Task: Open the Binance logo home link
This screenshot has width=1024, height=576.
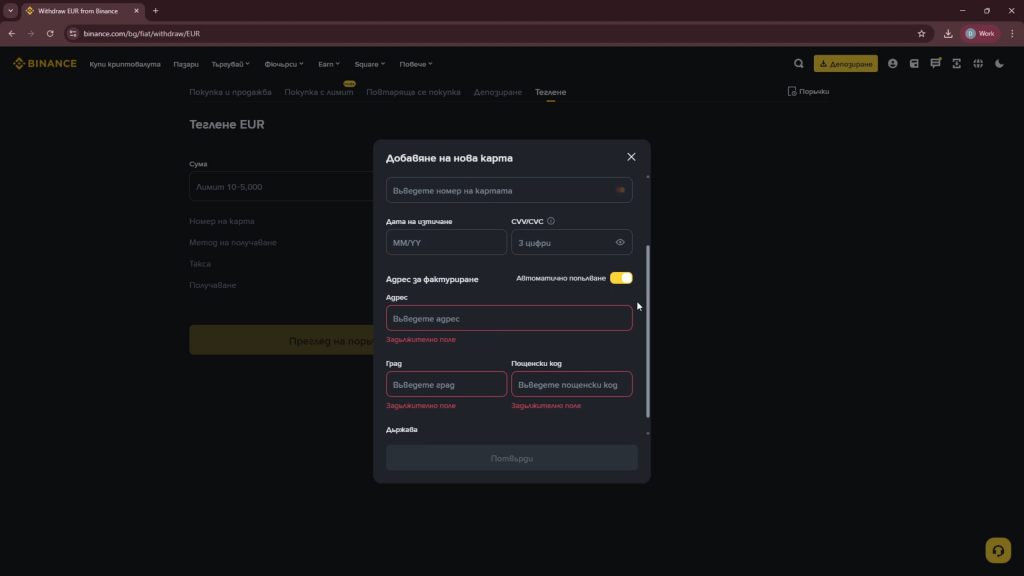Action: coord(44,63)
